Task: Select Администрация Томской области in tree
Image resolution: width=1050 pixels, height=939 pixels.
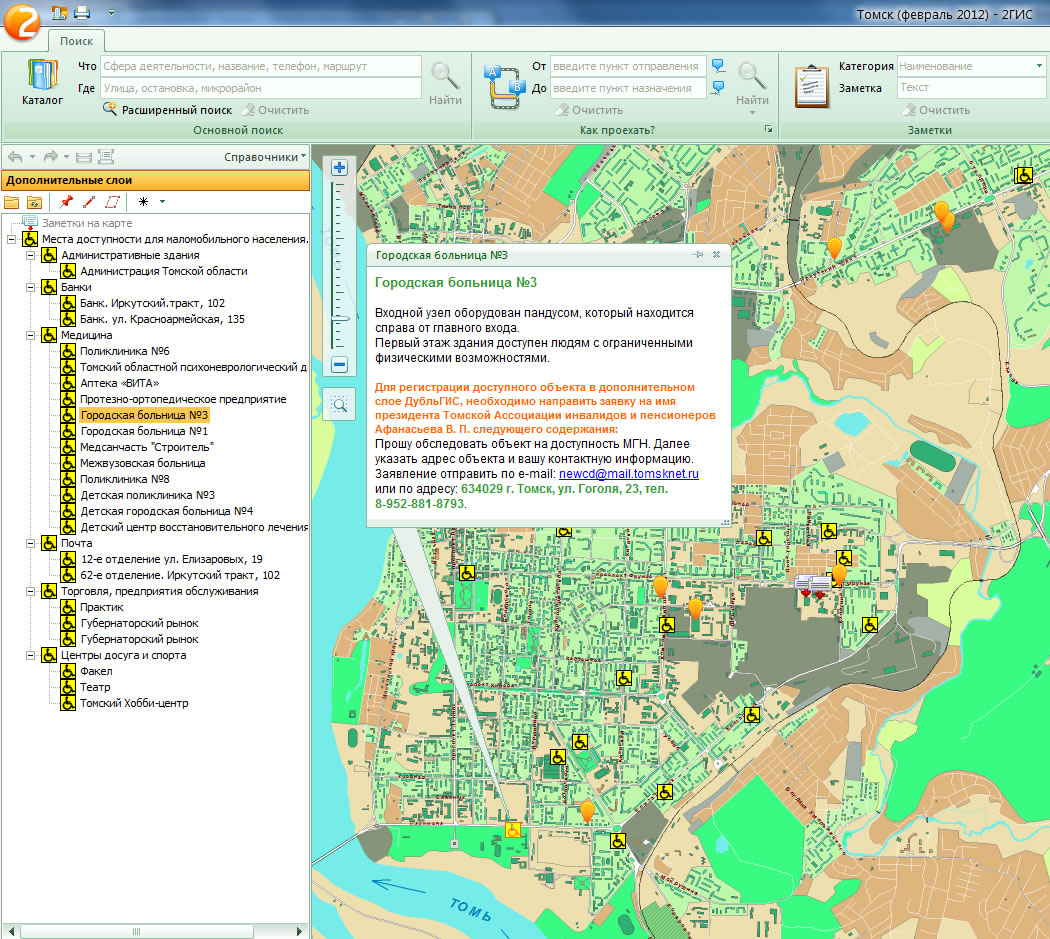Action: click(163, 271)
